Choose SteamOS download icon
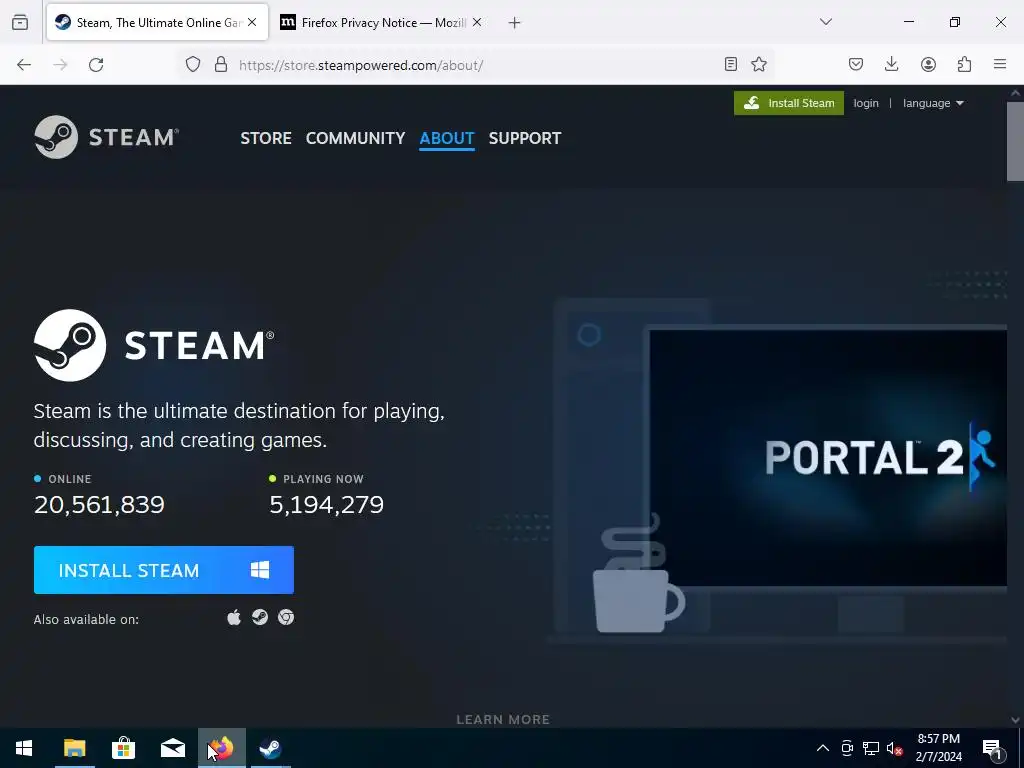Viewport: 1024px width, 768px height. pos(260,617)
